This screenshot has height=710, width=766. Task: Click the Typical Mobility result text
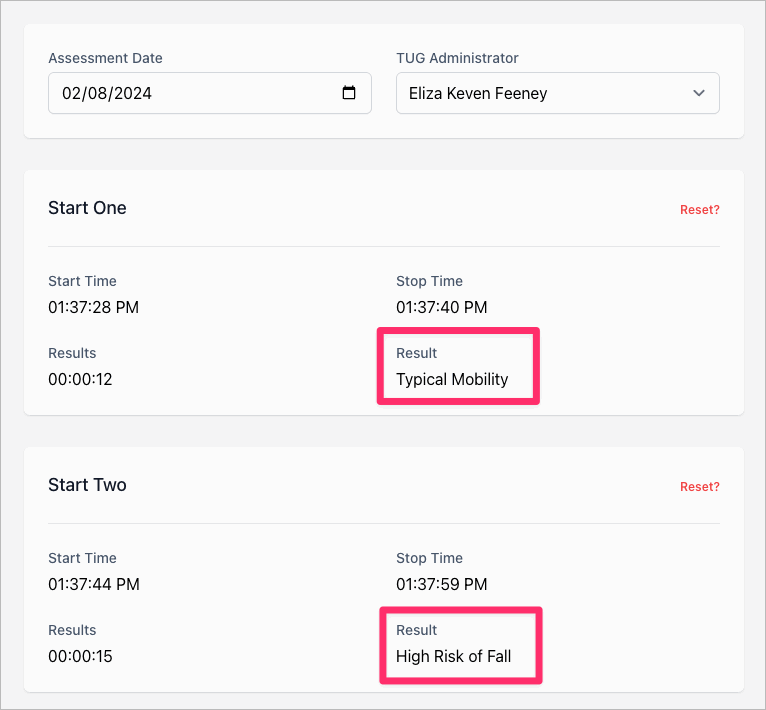(452, 379)
